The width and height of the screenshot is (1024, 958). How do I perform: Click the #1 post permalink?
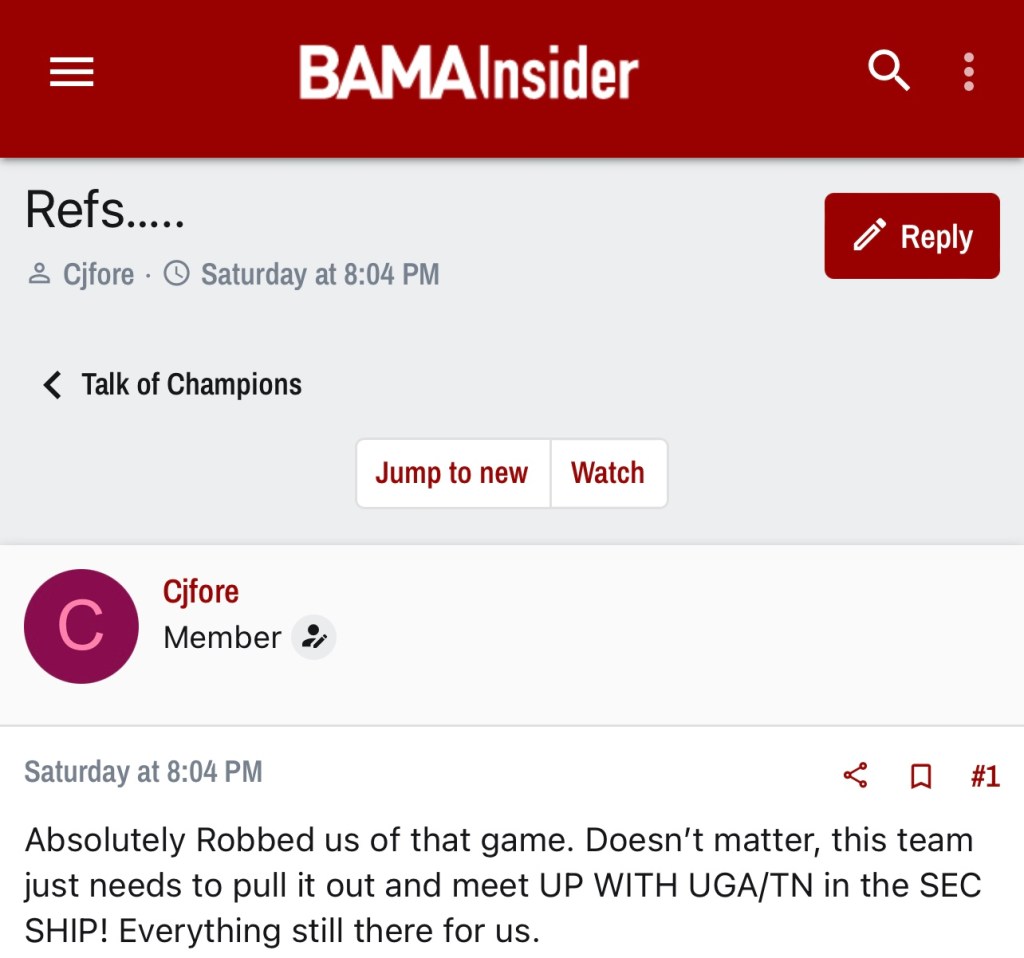(984, 775)
